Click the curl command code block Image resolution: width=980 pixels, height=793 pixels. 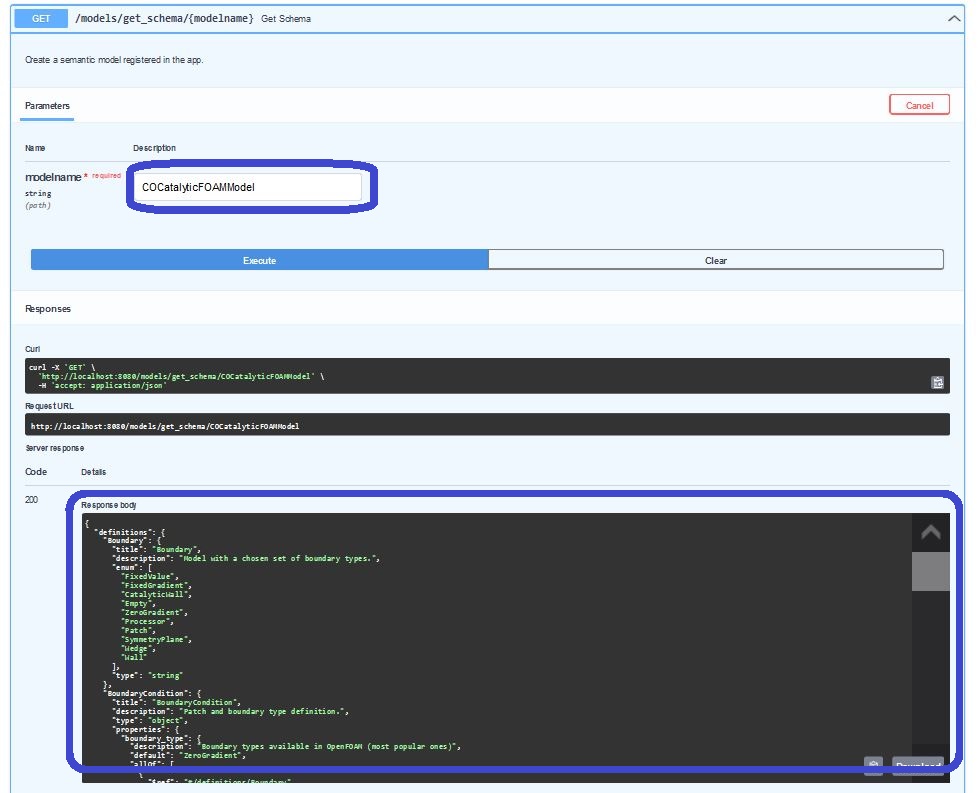click(487, 376)
